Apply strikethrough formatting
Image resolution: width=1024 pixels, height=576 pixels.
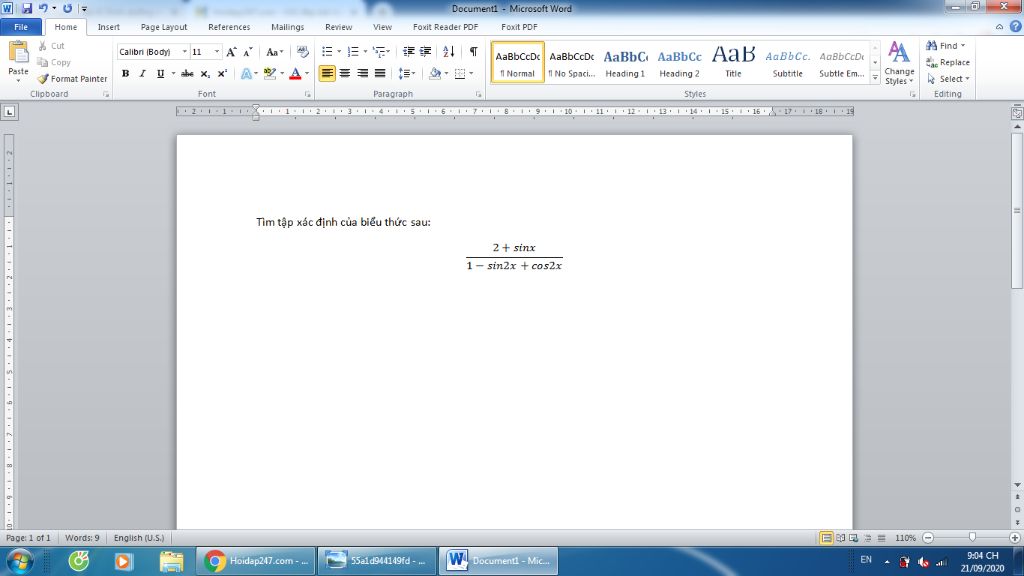pyautogui.click(x=186, y=74)
